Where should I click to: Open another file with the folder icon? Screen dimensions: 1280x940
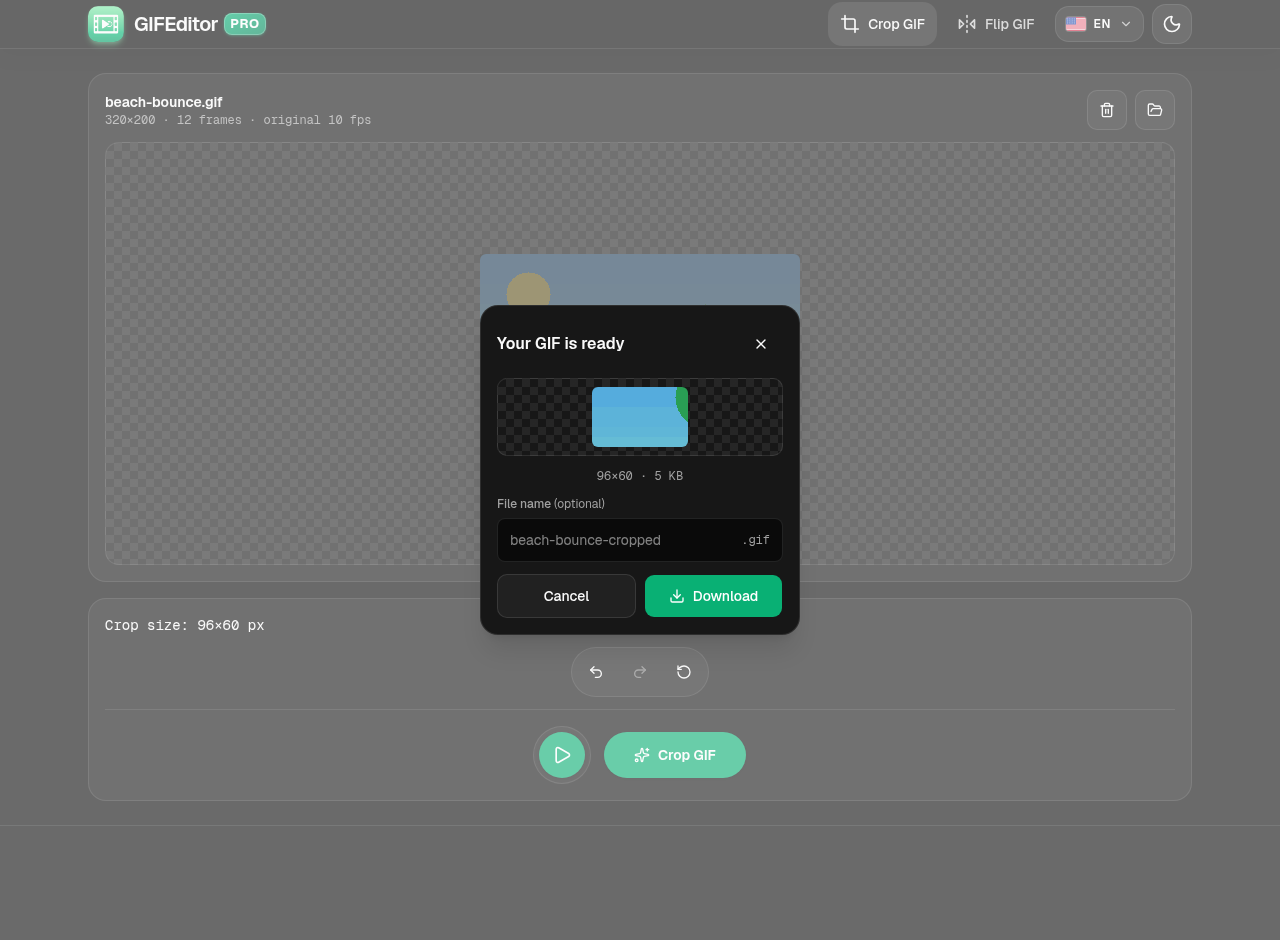(x=1155, y=110)
